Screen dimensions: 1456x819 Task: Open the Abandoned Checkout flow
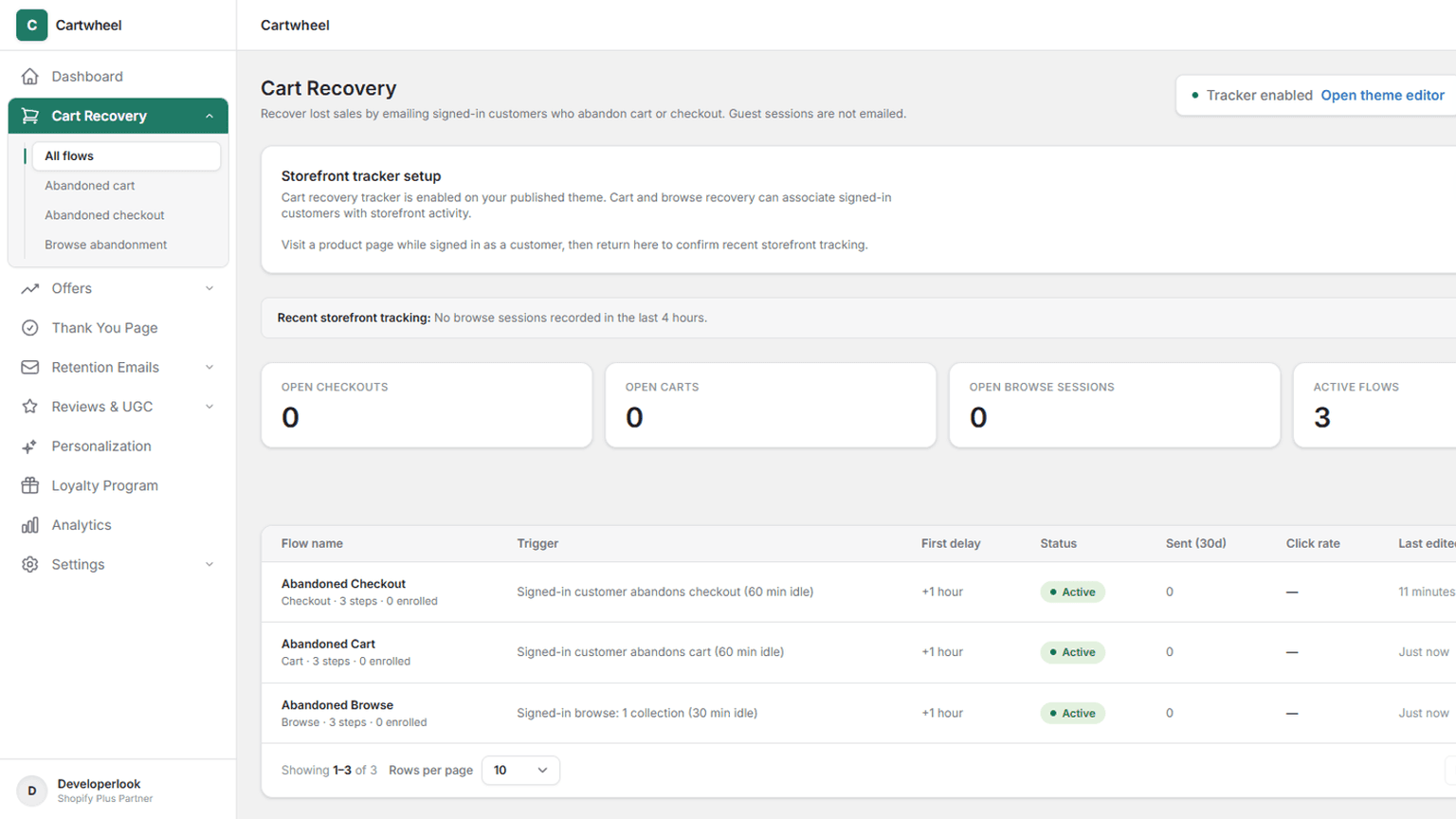343,584
